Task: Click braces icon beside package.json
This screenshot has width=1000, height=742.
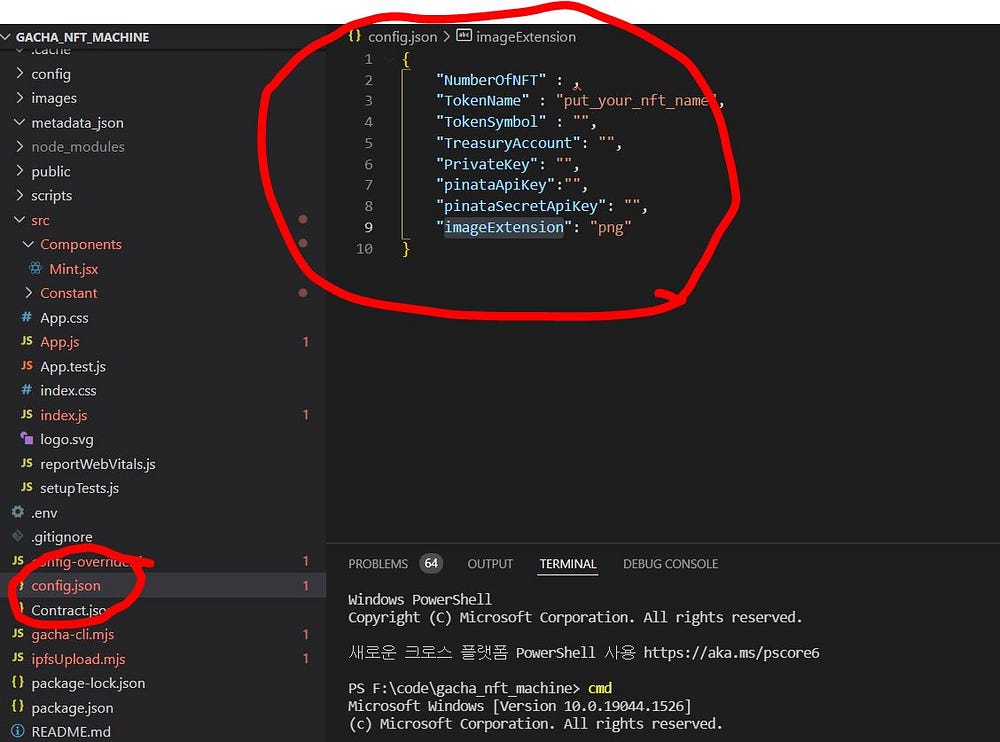Action: (x=18, y=707)
